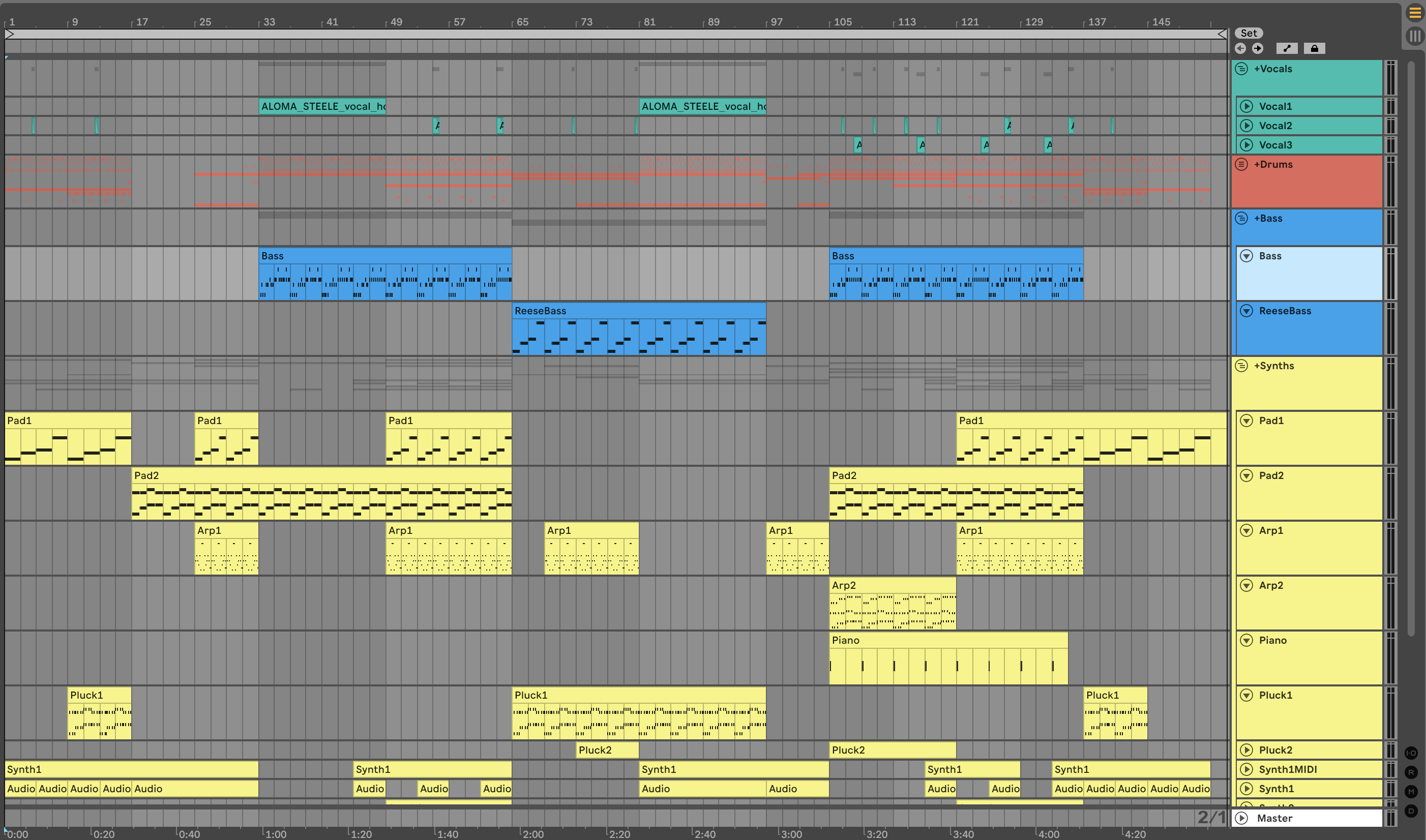Show the In/Out section with the I·O button

(1411, 753)
